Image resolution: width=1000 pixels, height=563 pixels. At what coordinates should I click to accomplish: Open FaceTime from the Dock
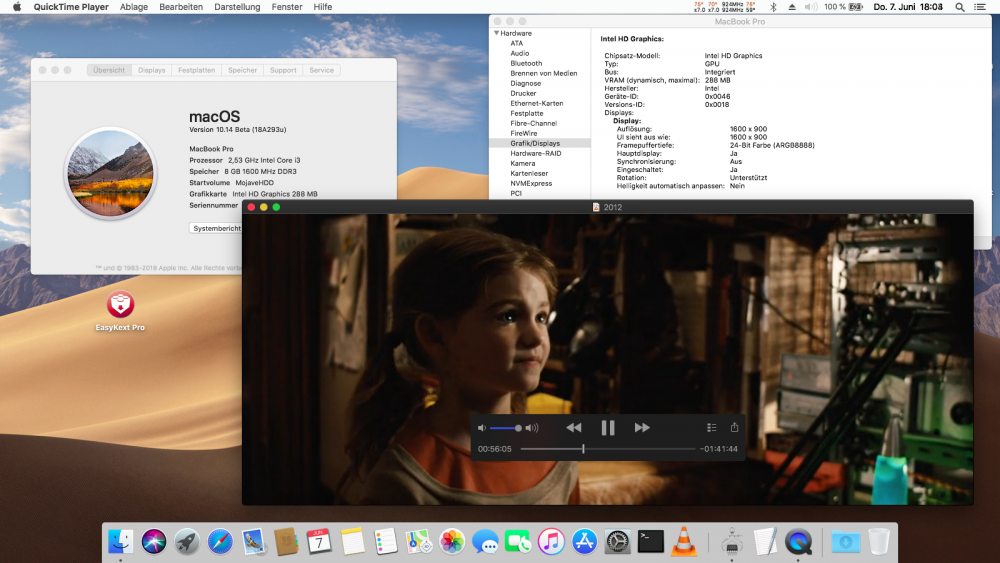pos(518,542)
